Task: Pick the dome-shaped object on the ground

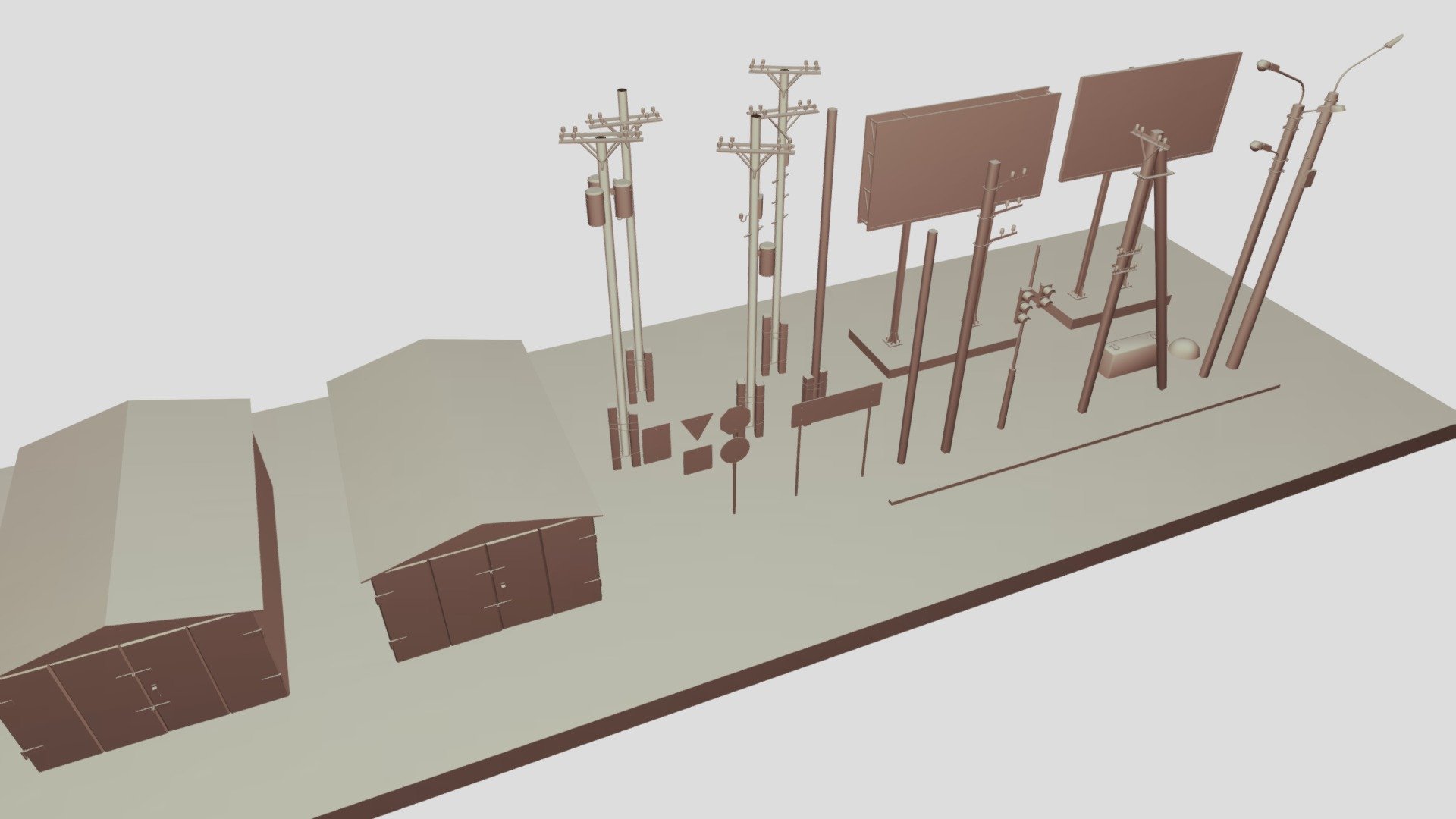Action: tap(1185, 349)
